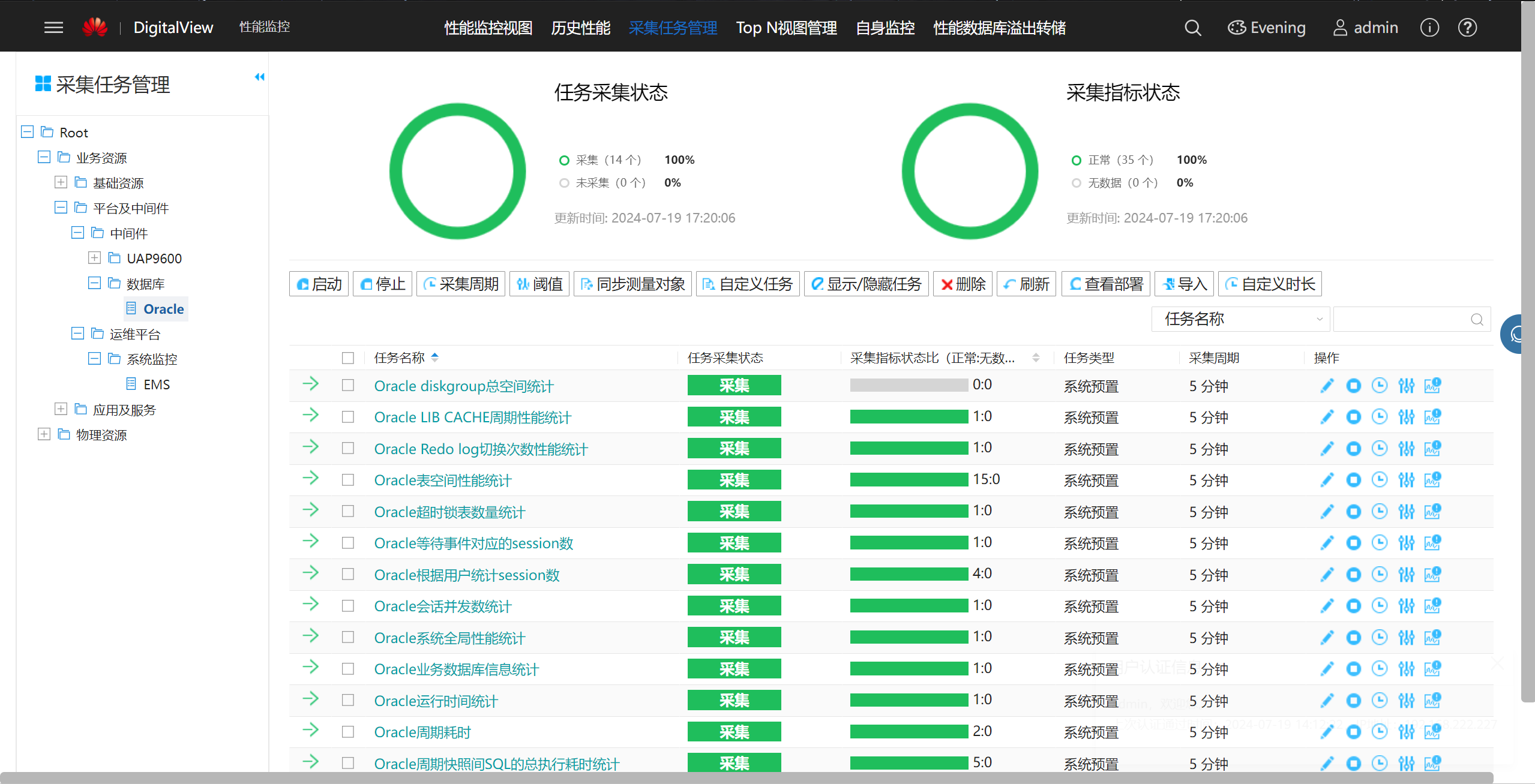This screenshot has height=784, width=1535.
Task: Click the 显示/隐藏任务 button
Action: click(x=866, y=284)
